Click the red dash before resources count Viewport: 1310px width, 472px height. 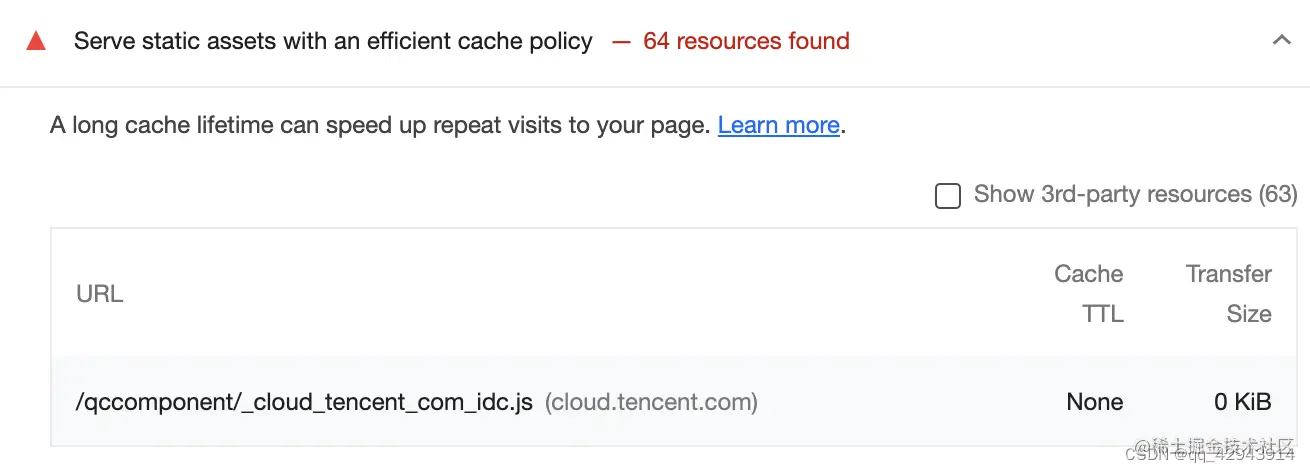click(621, 42)
